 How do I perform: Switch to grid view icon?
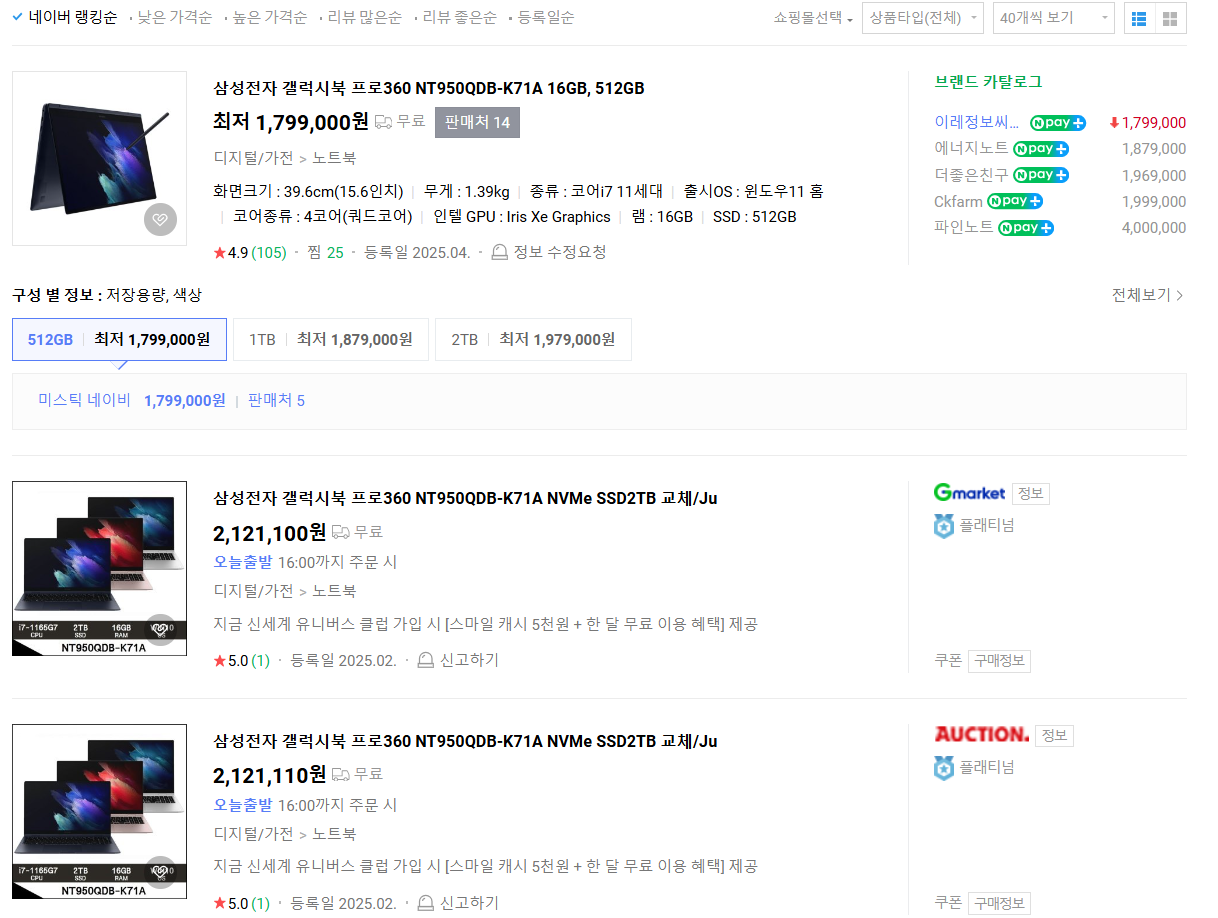[x=1170, y=18]
